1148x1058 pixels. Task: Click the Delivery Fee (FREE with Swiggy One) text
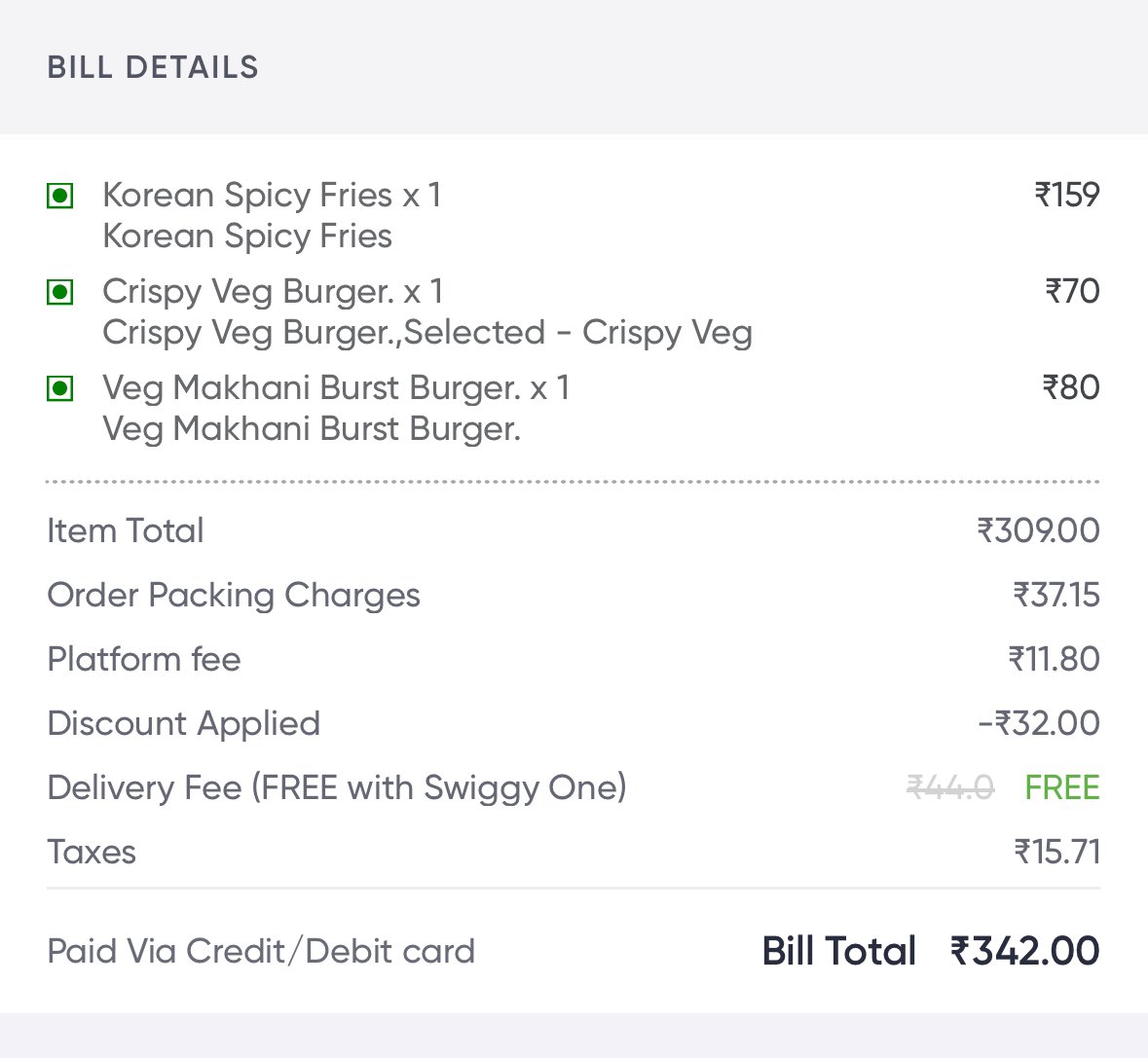[x=337, y=788]
